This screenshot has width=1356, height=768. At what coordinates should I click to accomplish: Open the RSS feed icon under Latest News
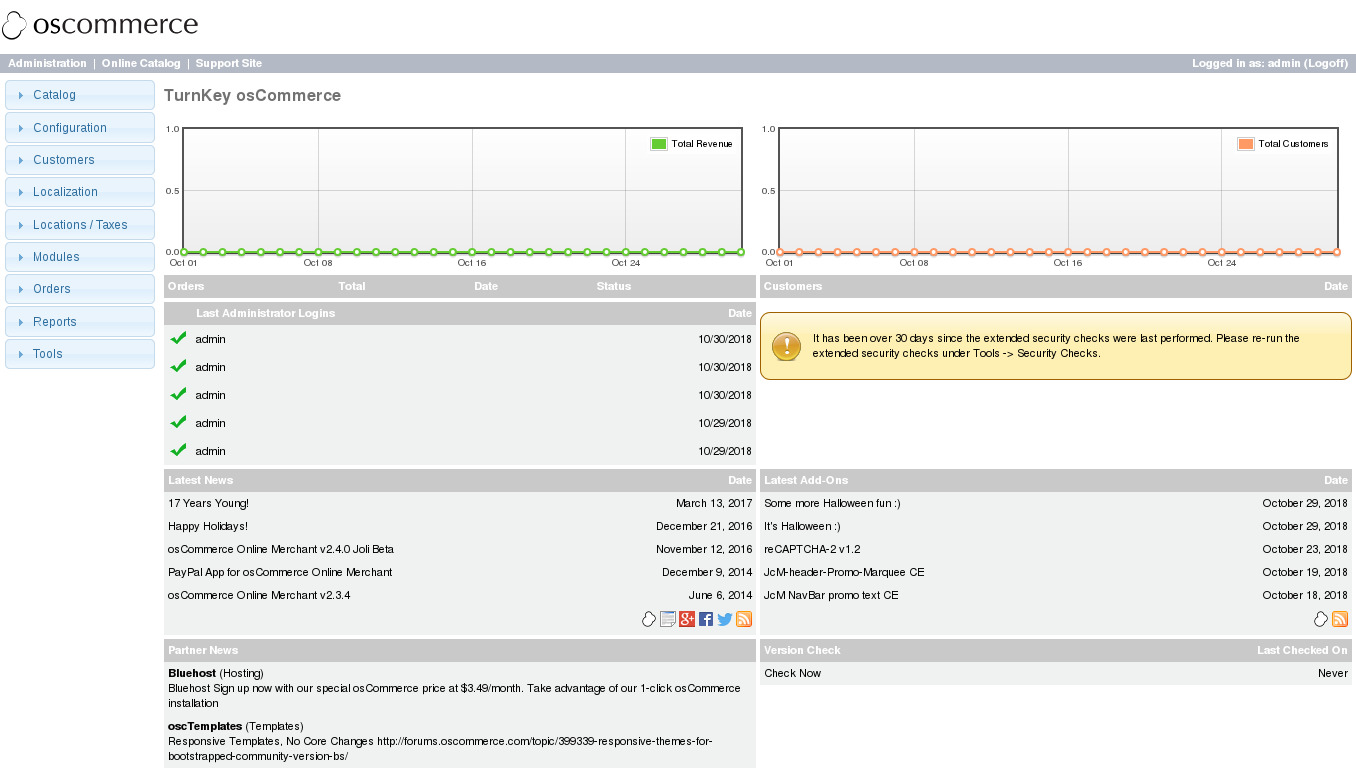point(744,619)
